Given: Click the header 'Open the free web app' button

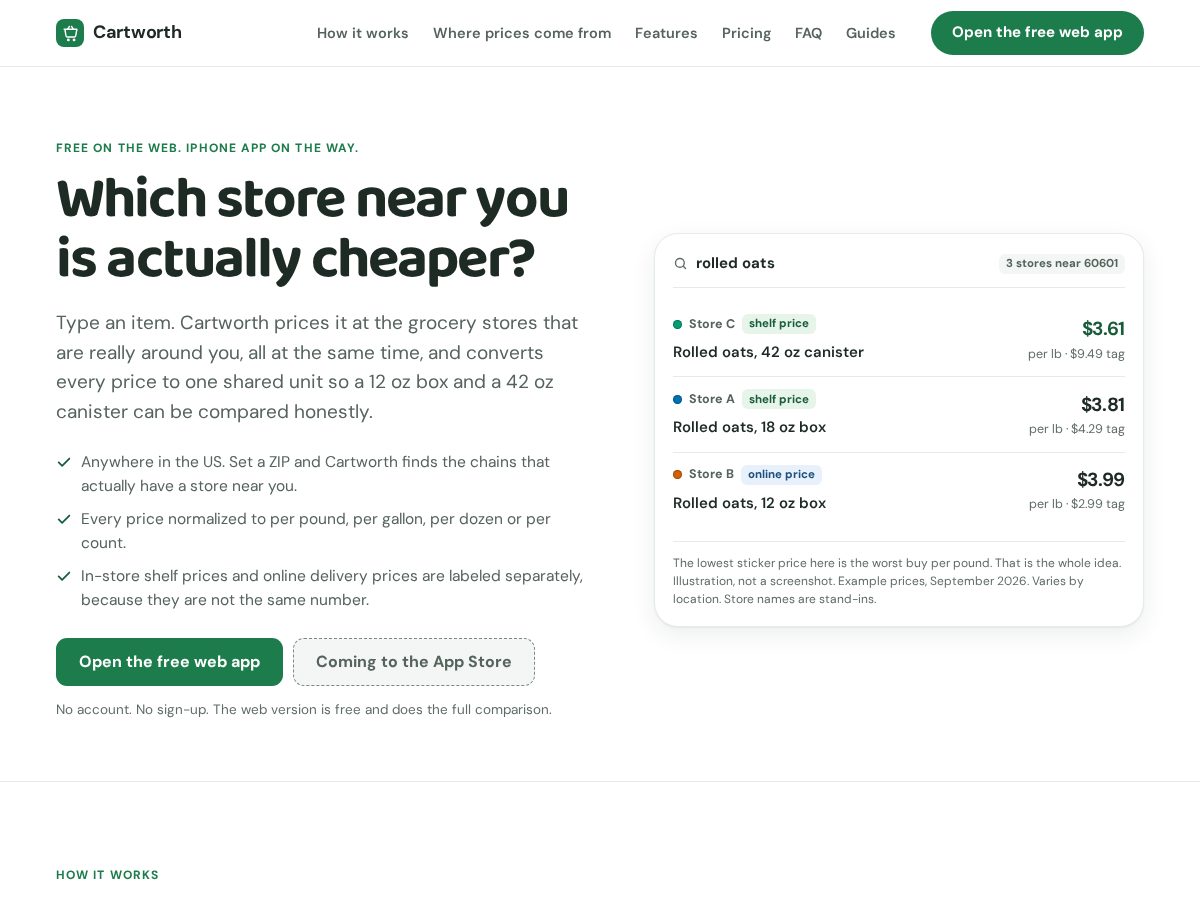Looking at the screenshot, I should pyautogui.click(x=1037, y=33).
